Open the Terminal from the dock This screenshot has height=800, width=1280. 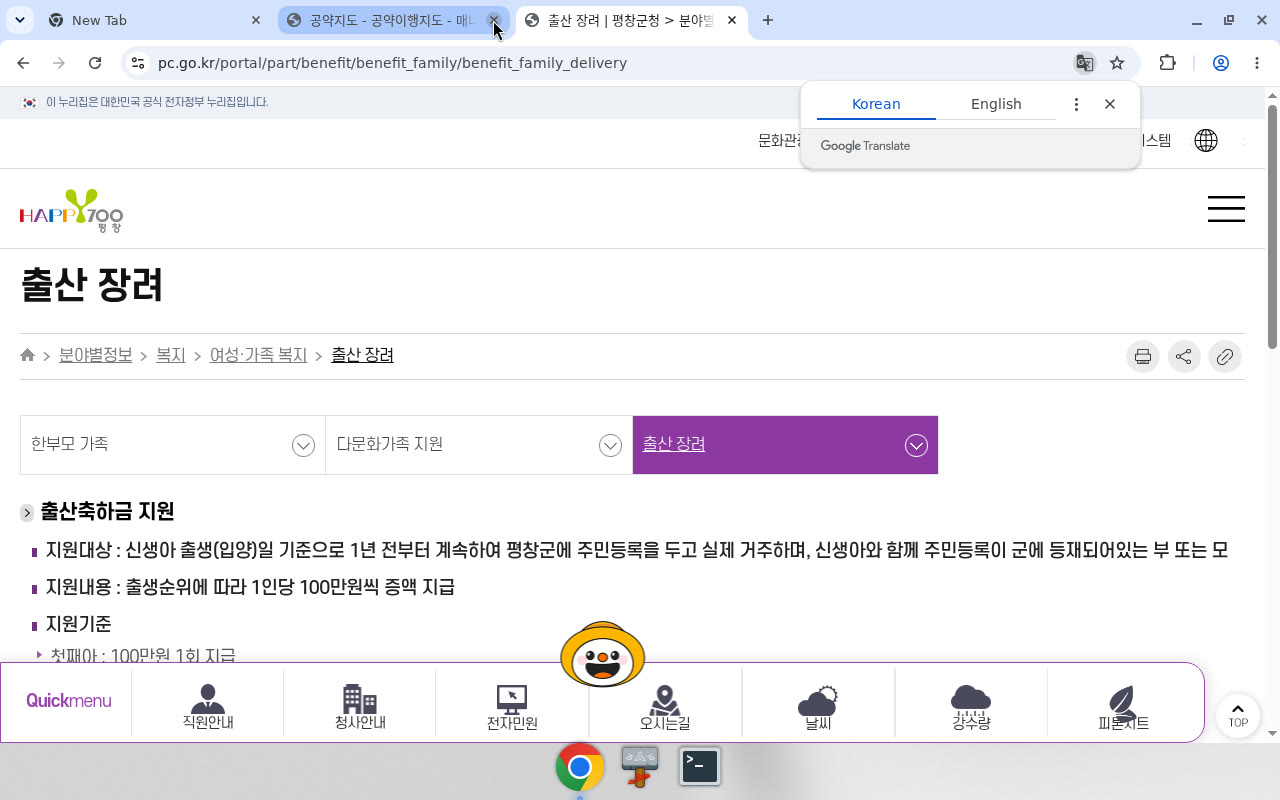coord(700,766)
